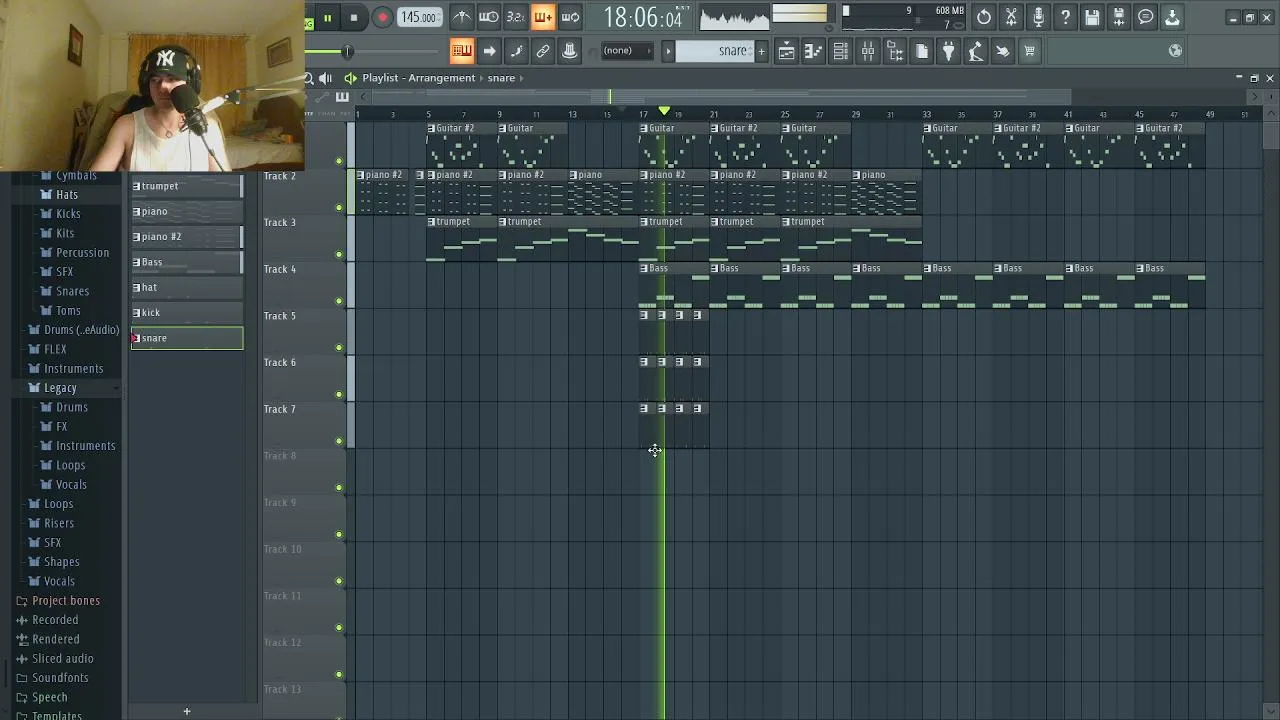Click the render to audio file icon
Viewport: 1280px width, 720px height.
pos(1119,17)
